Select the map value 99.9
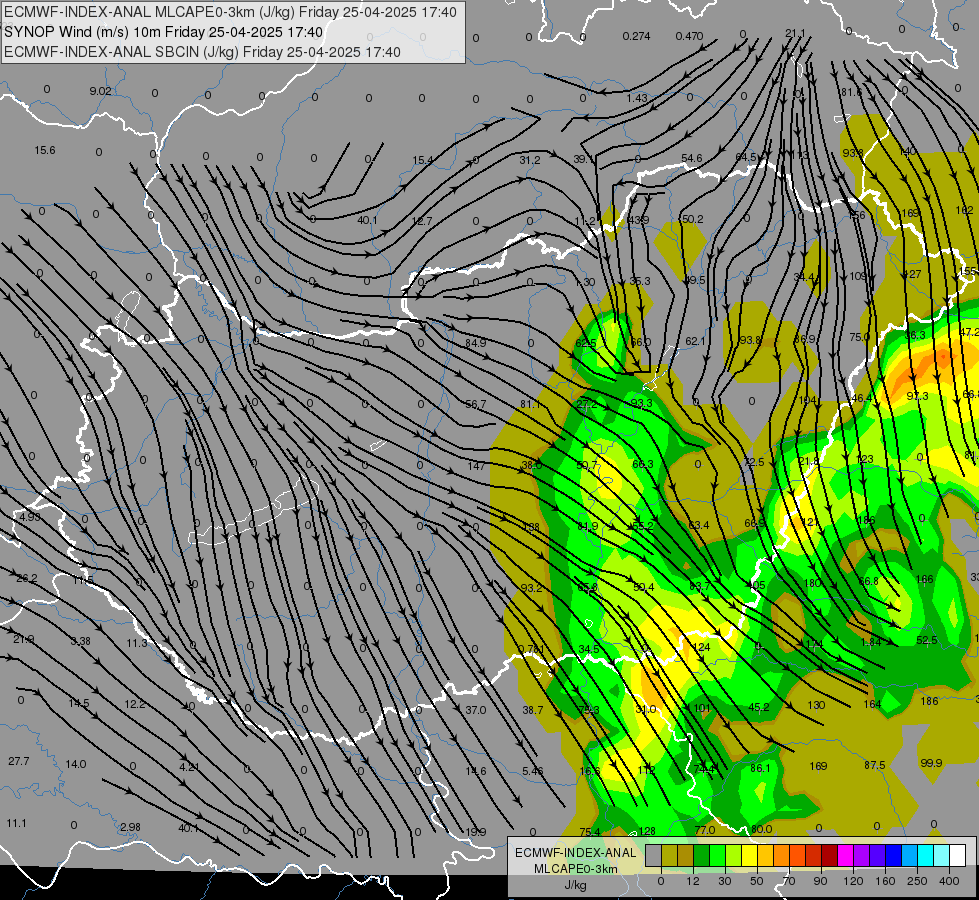This screenshot has height=900, width=979. coord(931,763)
